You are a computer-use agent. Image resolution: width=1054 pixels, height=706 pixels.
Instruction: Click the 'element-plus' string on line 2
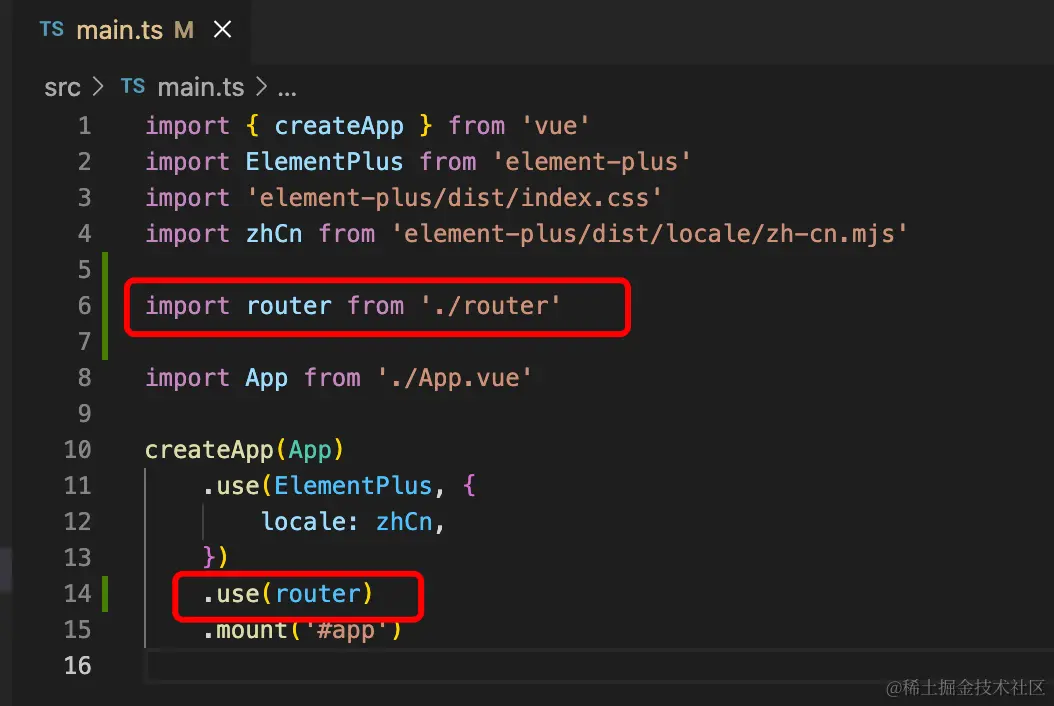592,161
